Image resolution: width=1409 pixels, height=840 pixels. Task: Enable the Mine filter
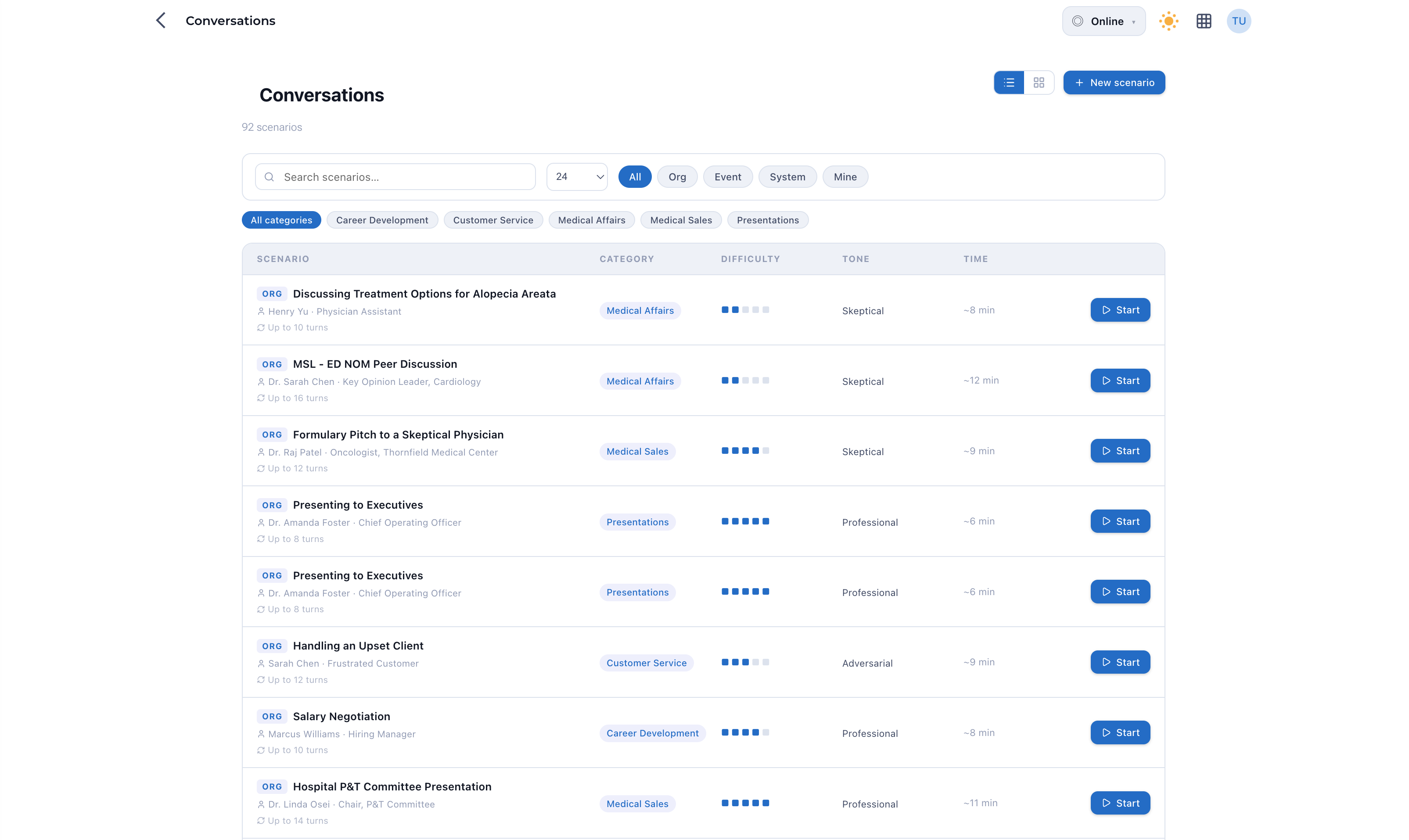(845, 176)
